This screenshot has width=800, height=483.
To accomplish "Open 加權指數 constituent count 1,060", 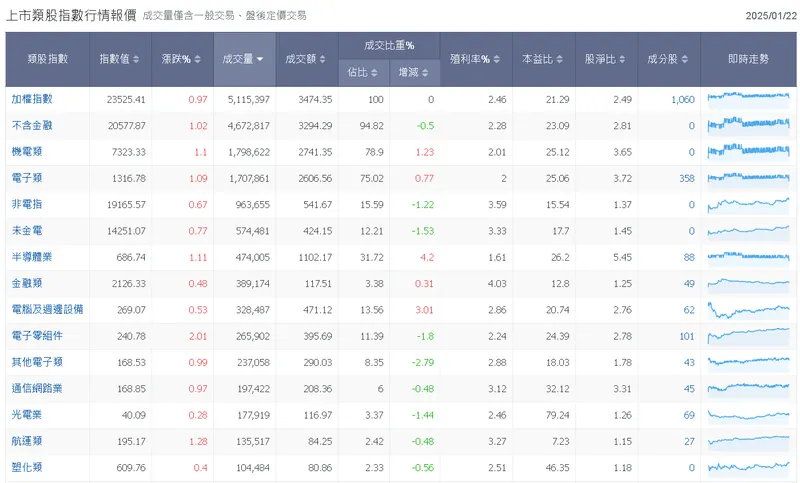I will pos(683,99).
